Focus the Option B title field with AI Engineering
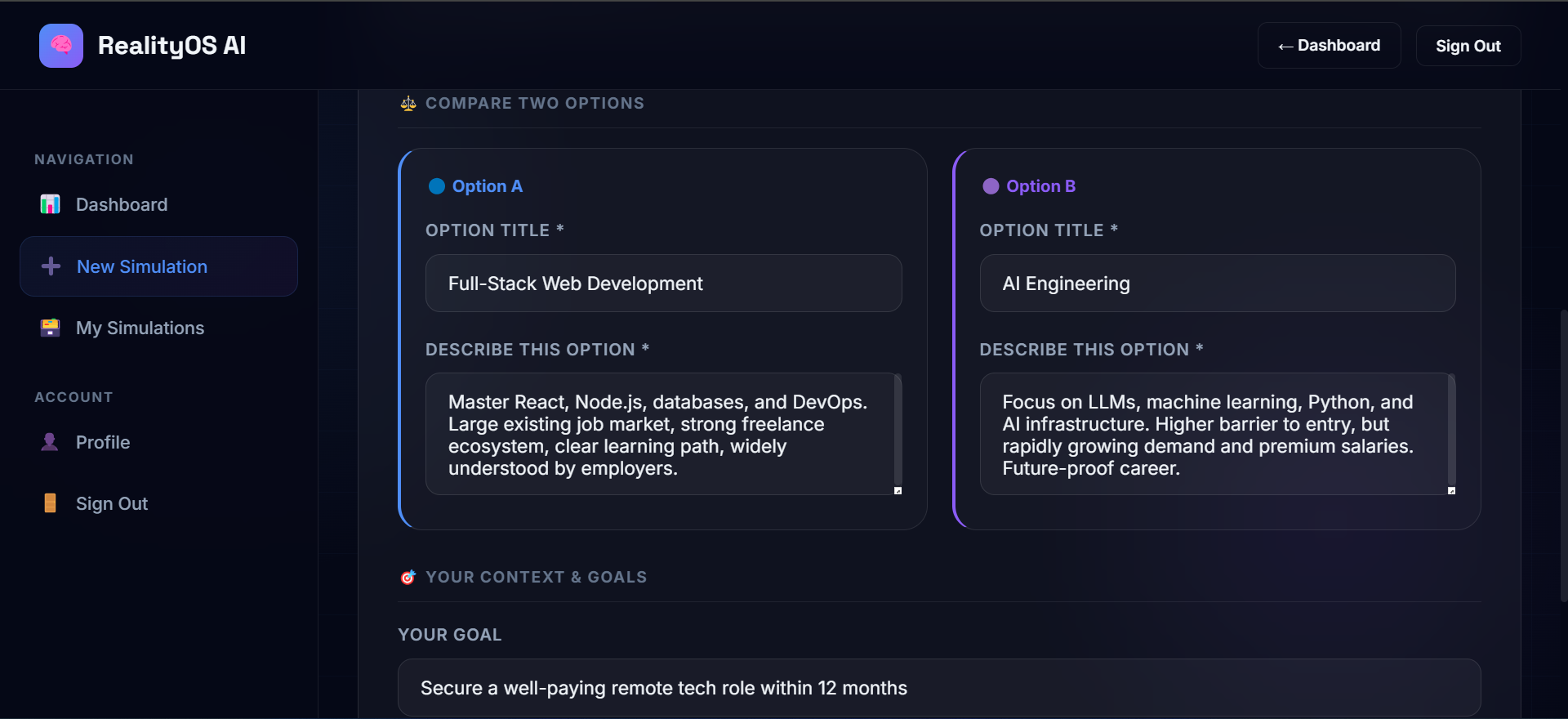Image resolution: width=1568 pixels, height=719 pixels. pos(1217,284)
